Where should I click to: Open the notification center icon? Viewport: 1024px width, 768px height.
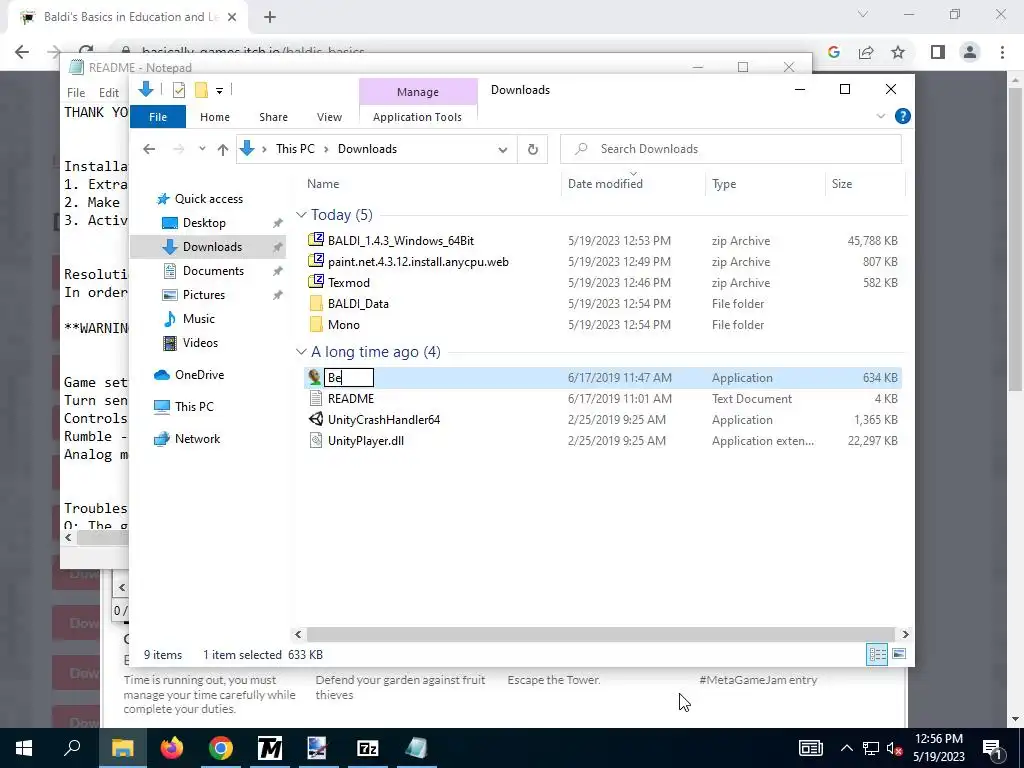click(993, 748)
